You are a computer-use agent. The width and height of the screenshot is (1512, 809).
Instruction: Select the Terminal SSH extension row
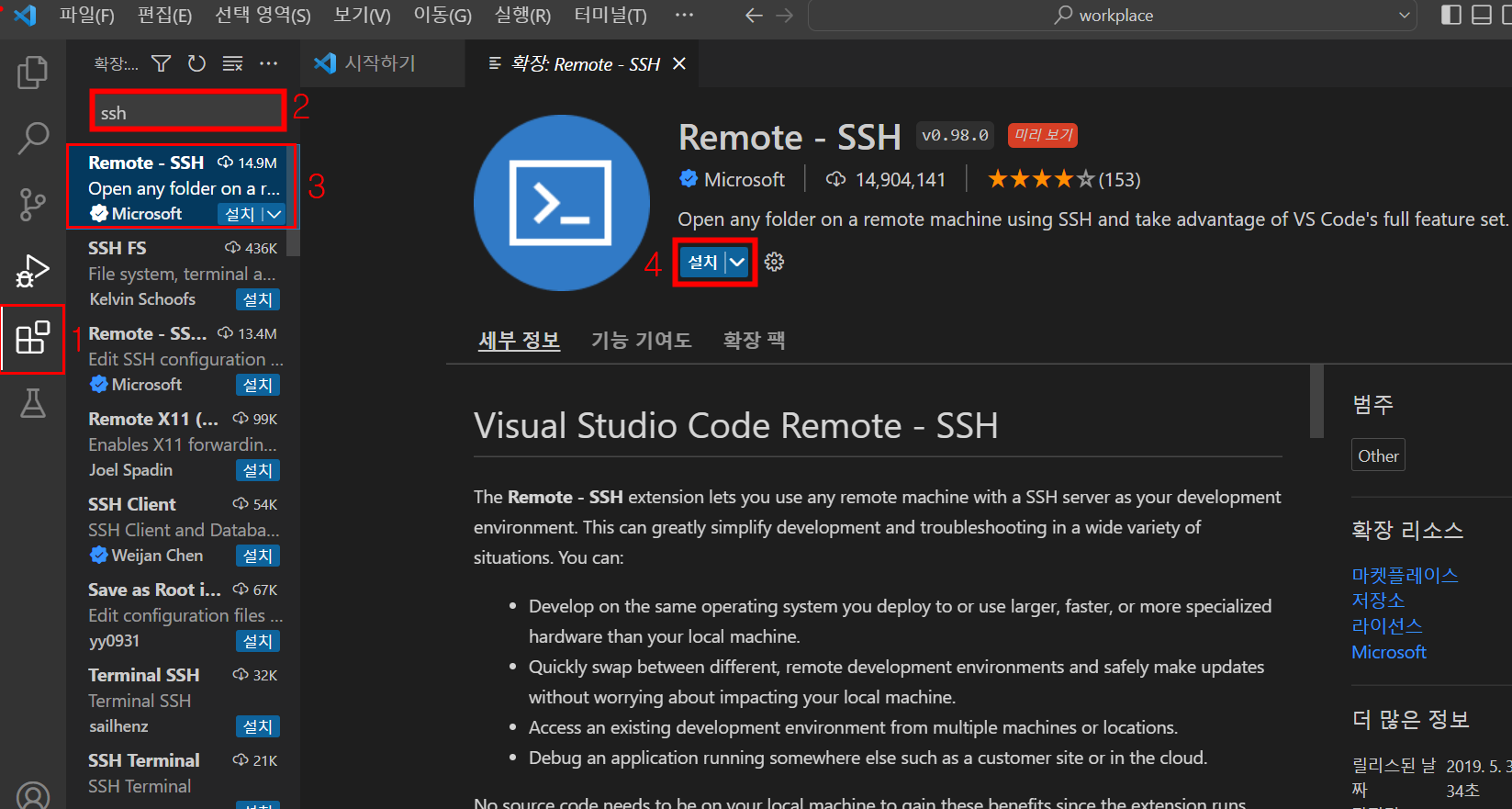tap(183, 700)
